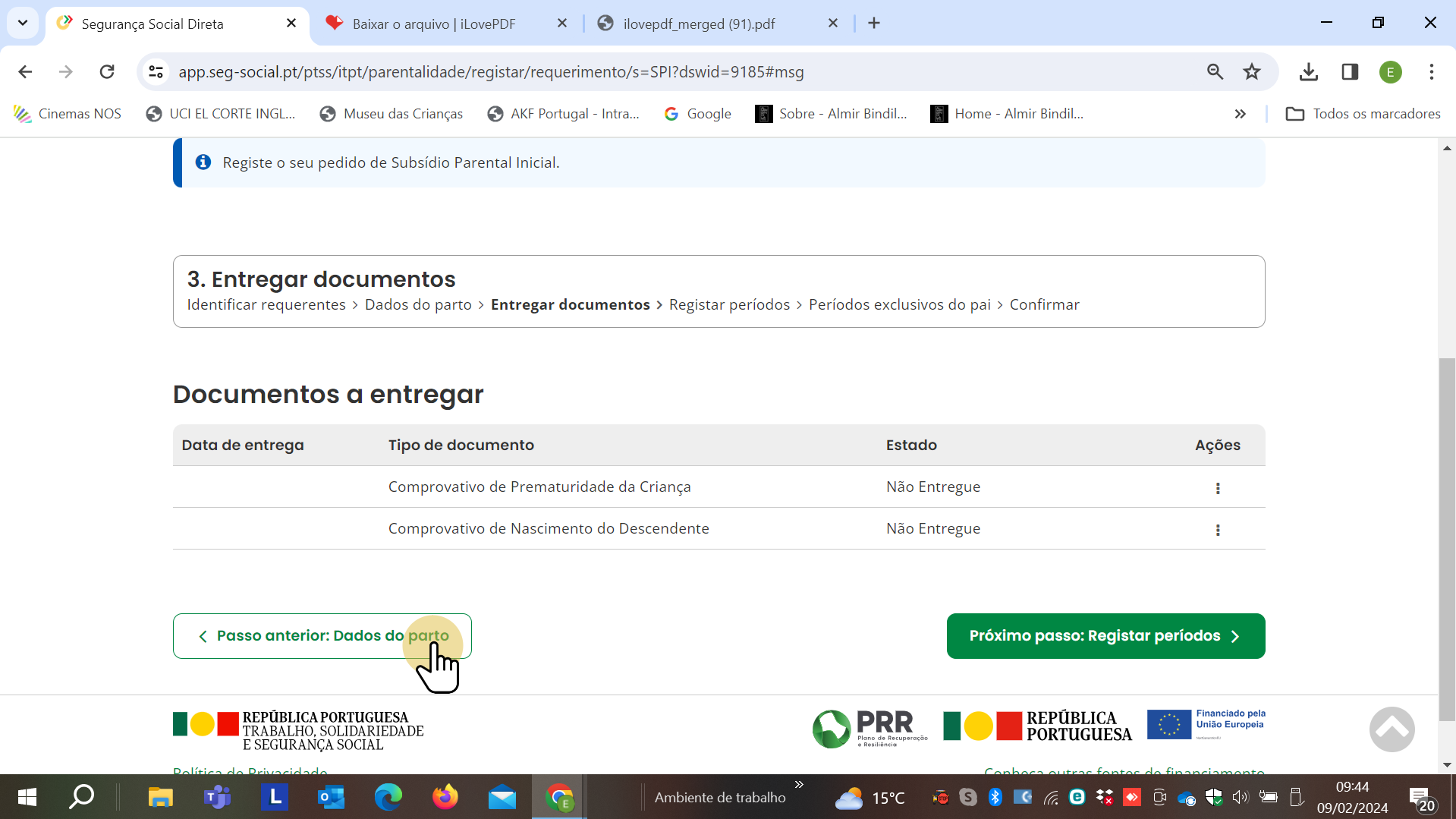Image resolution: width=1456 pixels, height=819 pixels.
Task: Open actions for Comprovativo de Nascimento row
Action: (x=1218, y=530)
